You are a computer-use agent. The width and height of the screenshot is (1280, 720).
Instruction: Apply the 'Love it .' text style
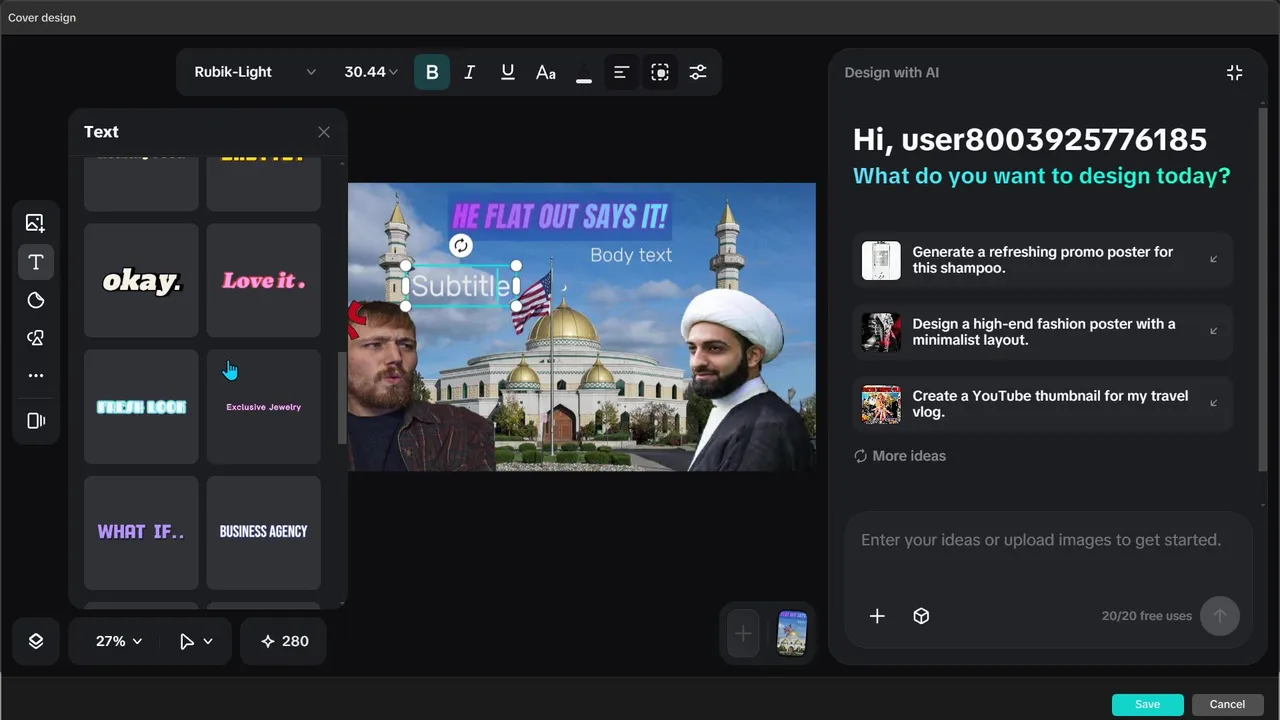[264, 281]
